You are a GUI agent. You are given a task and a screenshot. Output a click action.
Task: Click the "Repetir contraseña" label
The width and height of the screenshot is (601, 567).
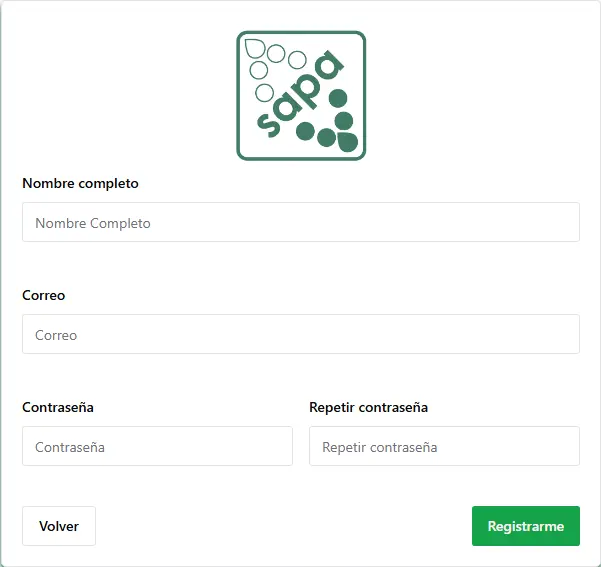(x=368, y=407)
